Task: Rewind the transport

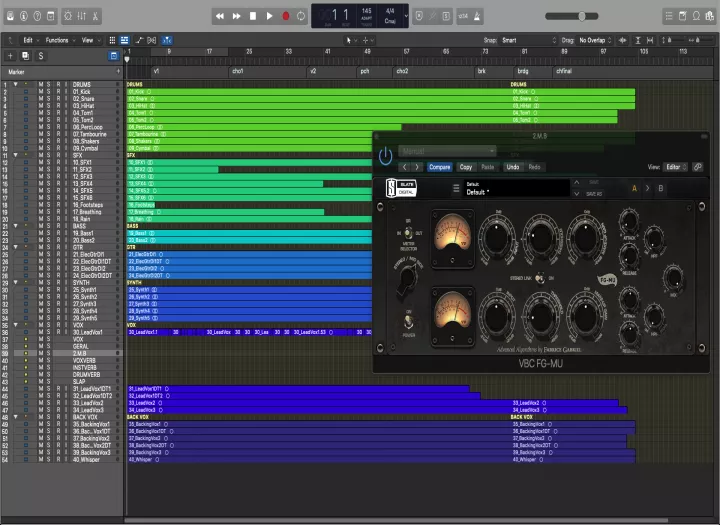Action: pyautogui.click(x=220, y=16)
